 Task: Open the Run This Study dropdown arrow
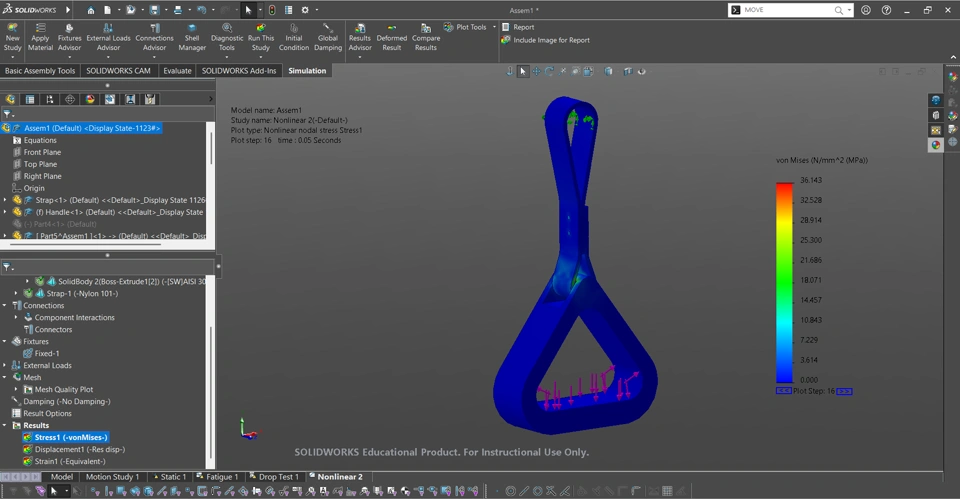coord(261,57)
